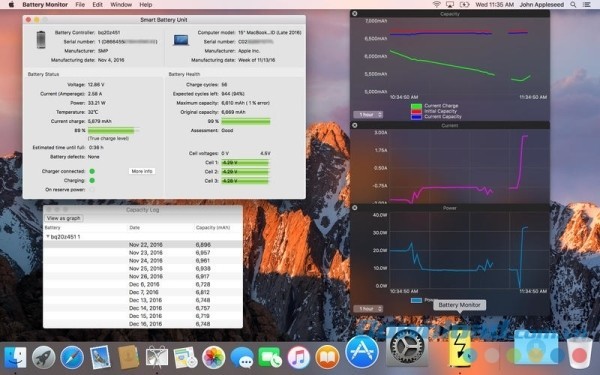
Task: Open Spotlight search
Action: tap(573, 5)
